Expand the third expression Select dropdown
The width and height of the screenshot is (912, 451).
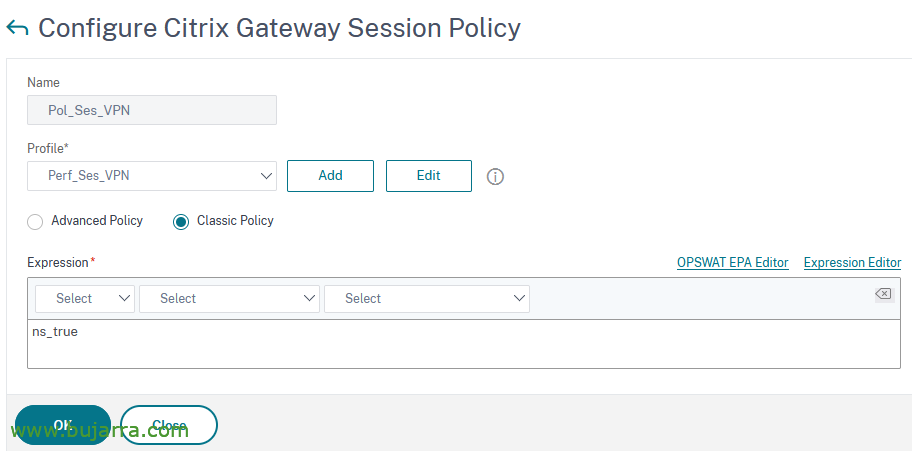coord(427,299)
